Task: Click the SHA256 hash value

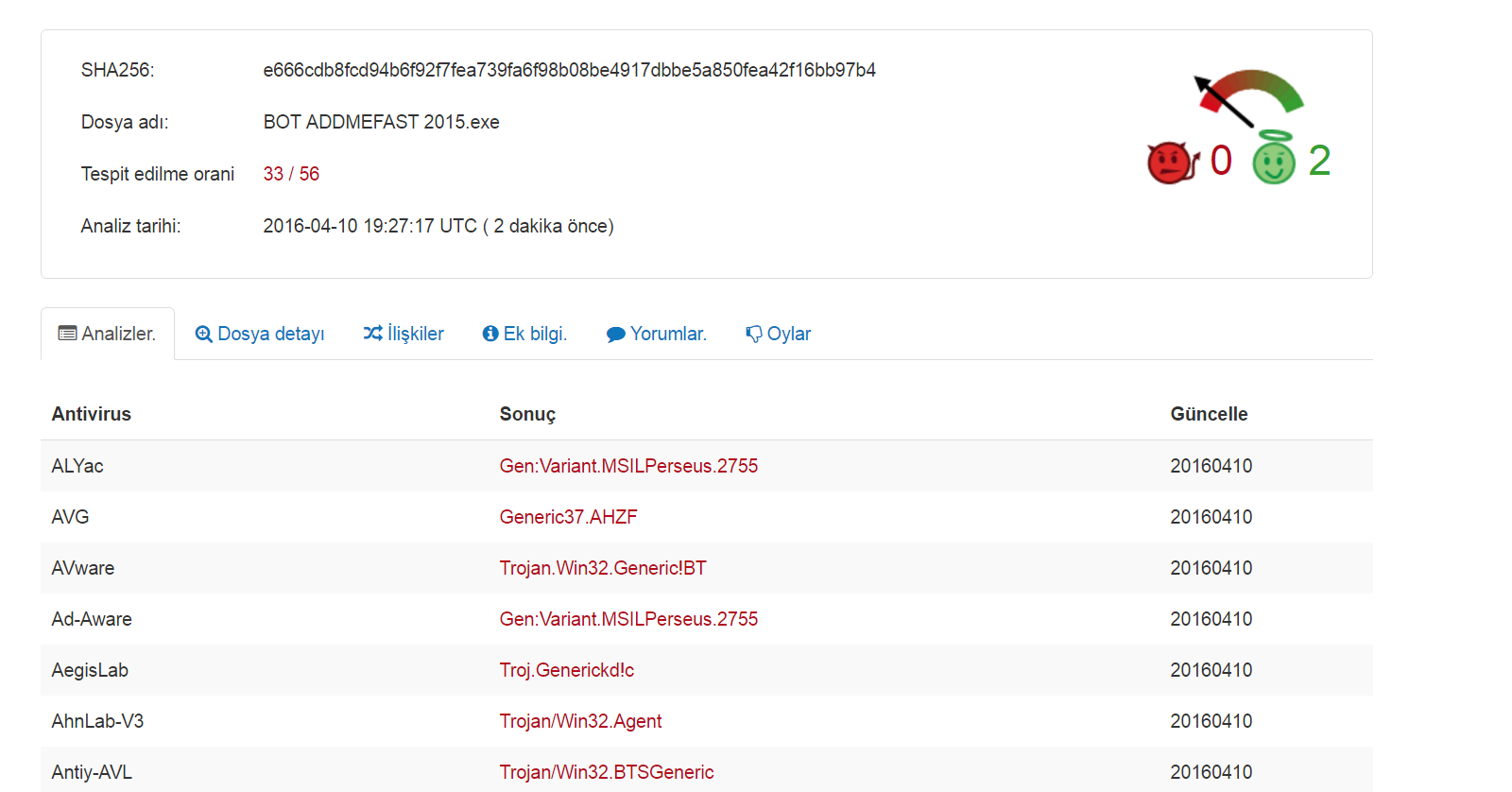Action: 569,70
